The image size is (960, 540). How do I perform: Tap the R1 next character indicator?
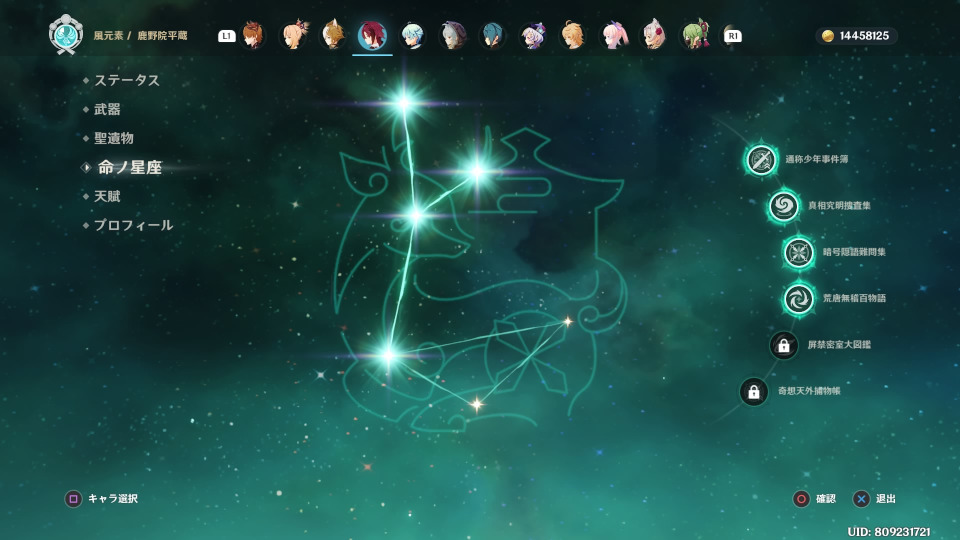coord(733,36)
